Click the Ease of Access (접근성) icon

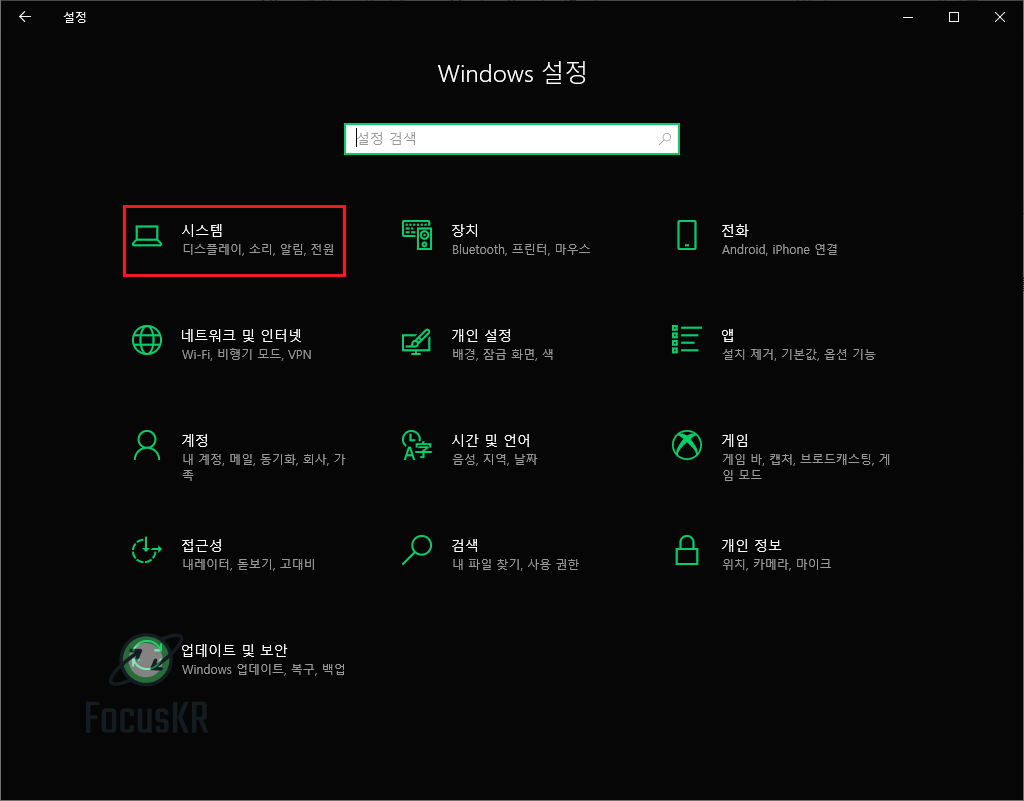point(147,550)
